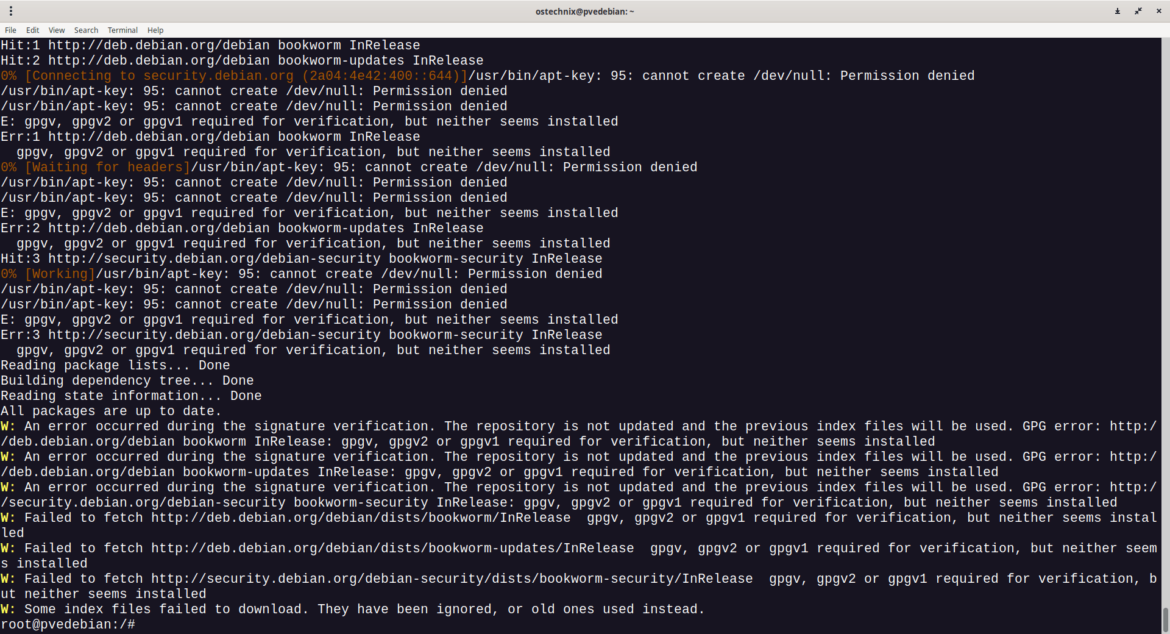This screenshot has width=1170, height=634.
Task: Click the ostechnix@pvedebian title bar text
Action: point(585,11)
